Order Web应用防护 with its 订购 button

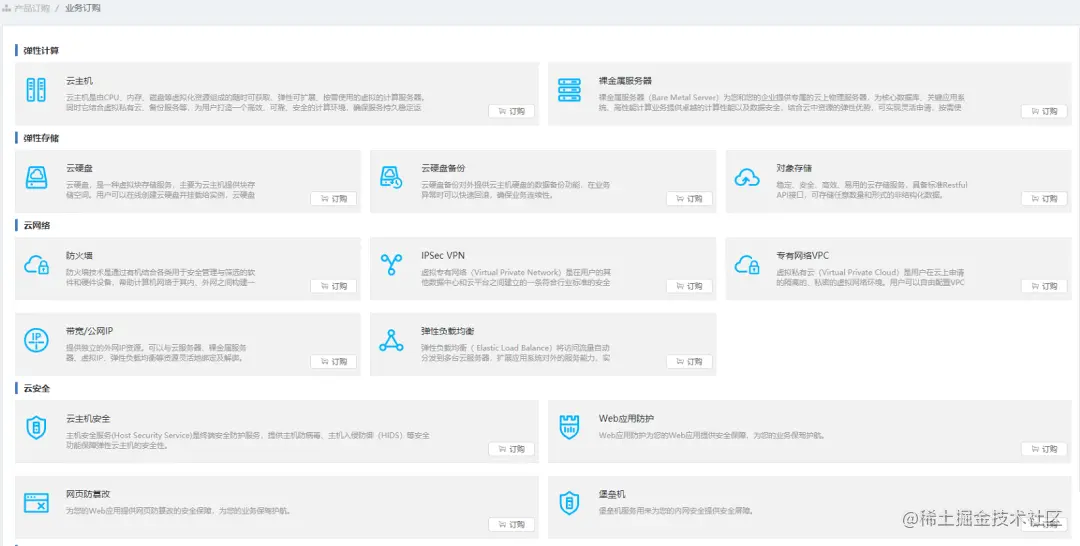(x=1043, y=450)
